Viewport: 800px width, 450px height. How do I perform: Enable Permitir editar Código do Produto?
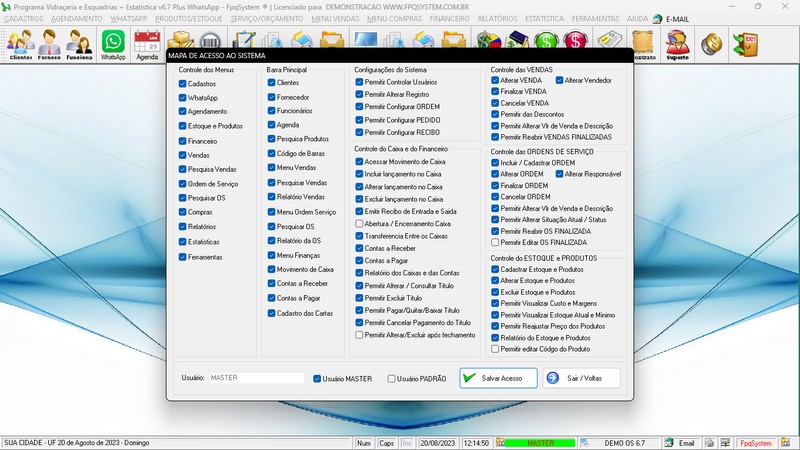(x=495, y=349)
